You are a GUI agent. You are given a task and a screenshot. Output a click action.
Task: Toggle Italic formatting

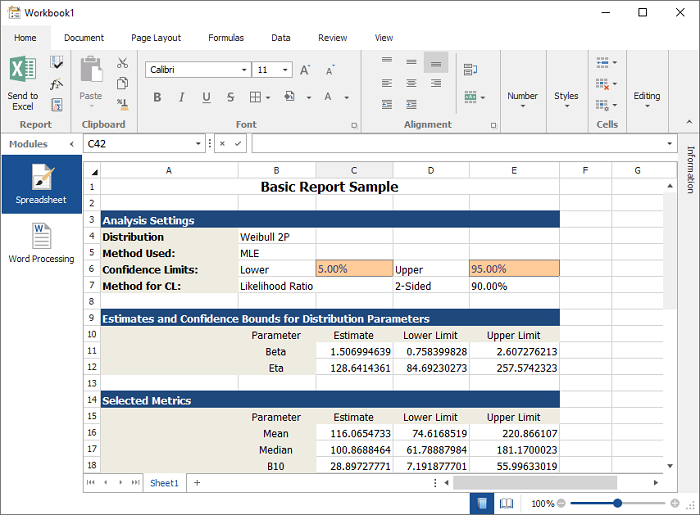(182, 97)
